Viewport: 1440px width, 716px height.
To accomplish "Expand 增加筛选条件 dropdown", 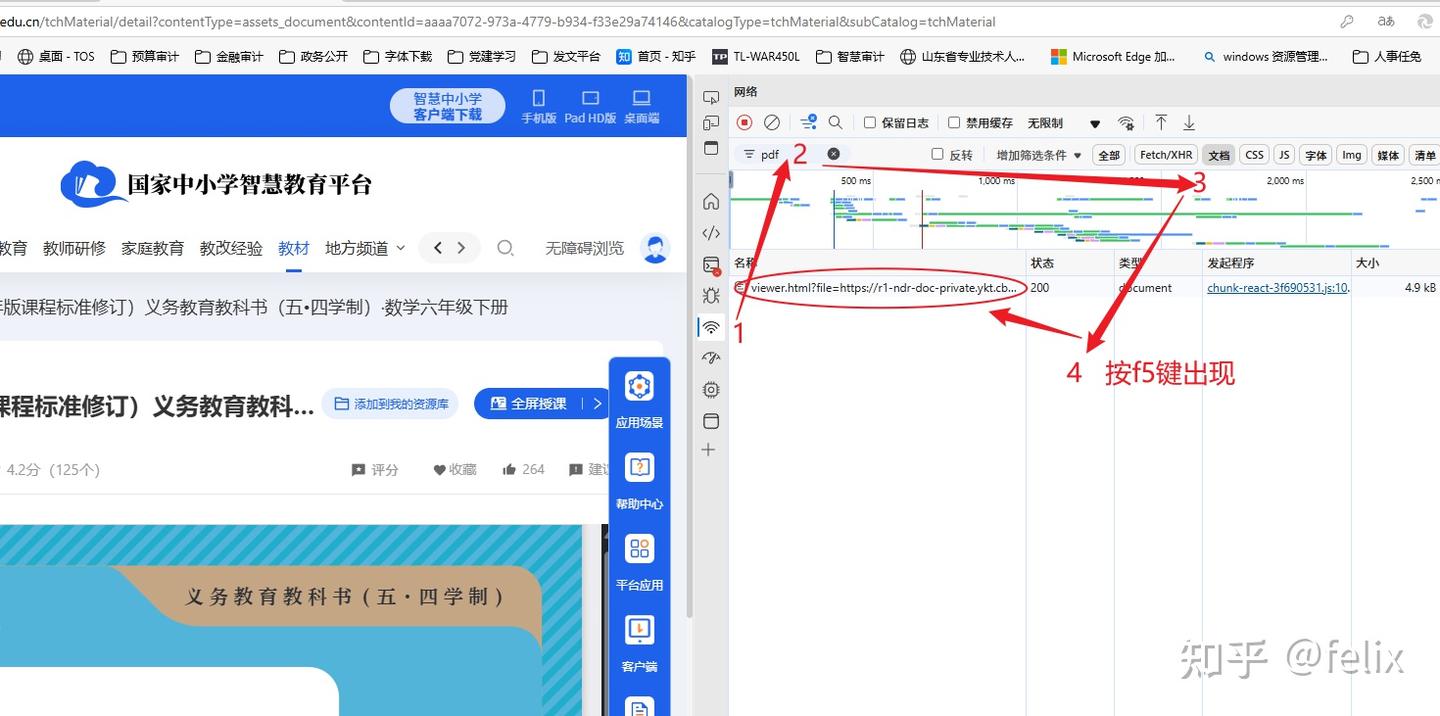I will pyautogui.click(x=1039, y=155).
